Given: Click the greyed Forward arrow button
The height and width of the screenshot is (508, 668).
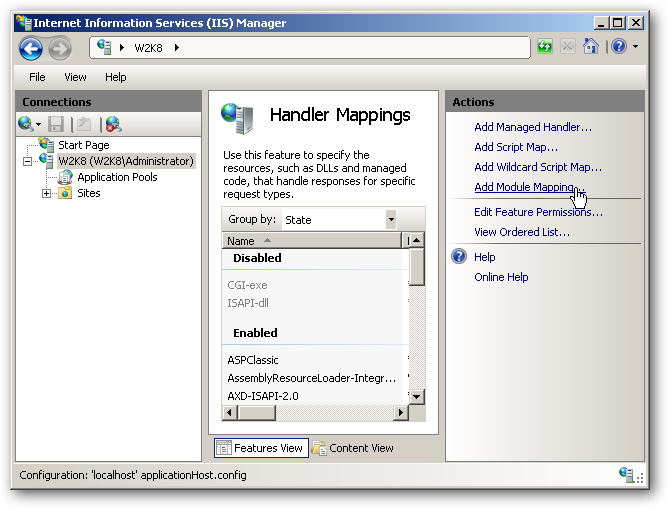Looking at the screenshot, I should [60, 49].
